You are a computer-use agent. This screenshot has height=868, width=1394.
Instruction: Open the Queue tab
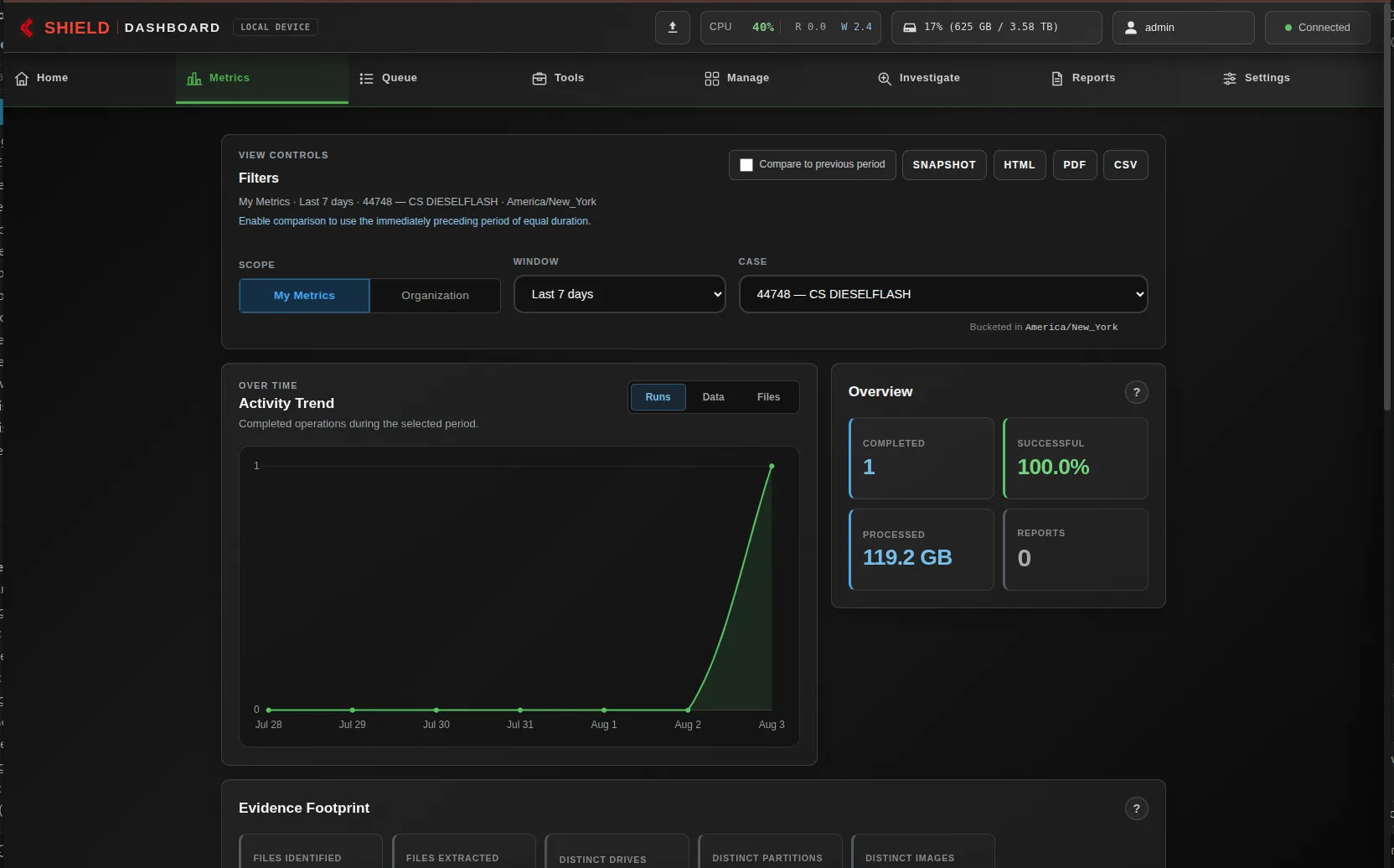pos(435,79)
